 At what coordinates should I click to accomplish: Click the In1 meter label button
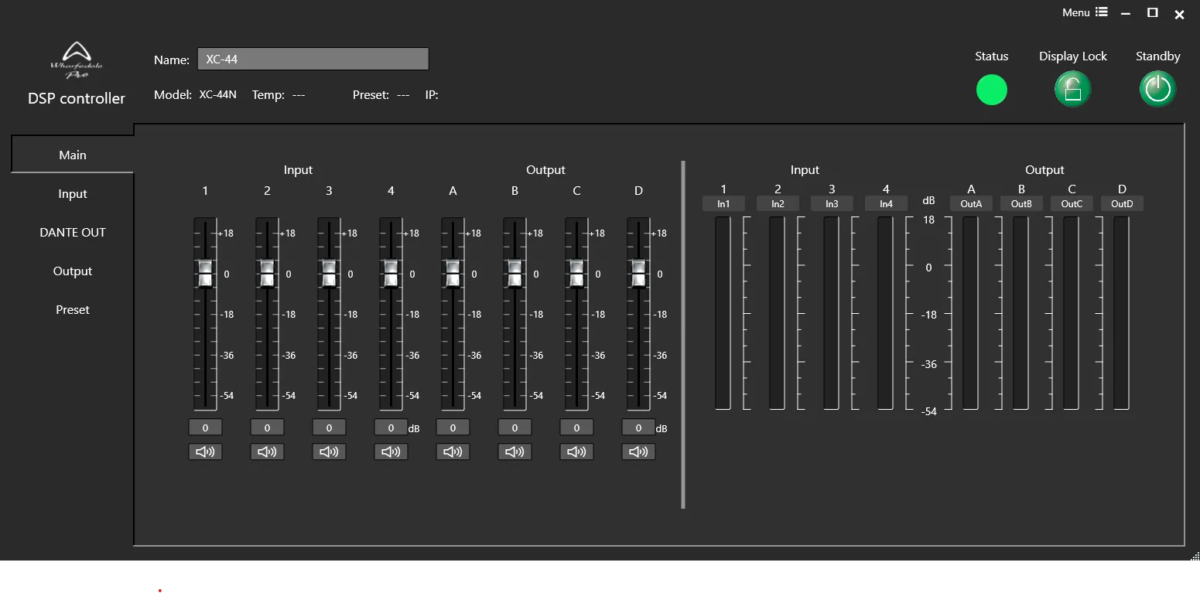(723, 204)
